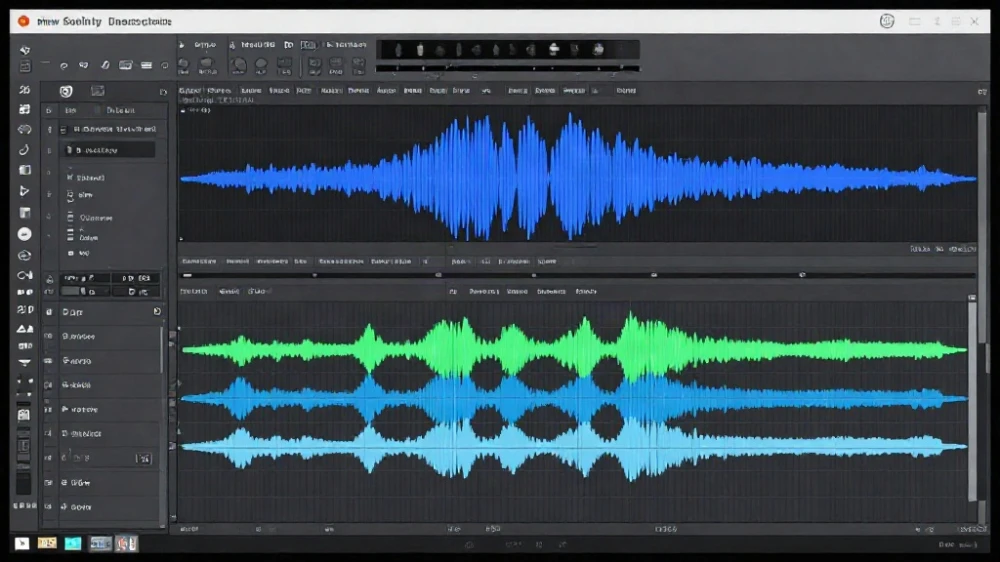Click the double-triangle icon in the left sidebar
Screen dimensions: 1000x562
click(x=24, y=329)
